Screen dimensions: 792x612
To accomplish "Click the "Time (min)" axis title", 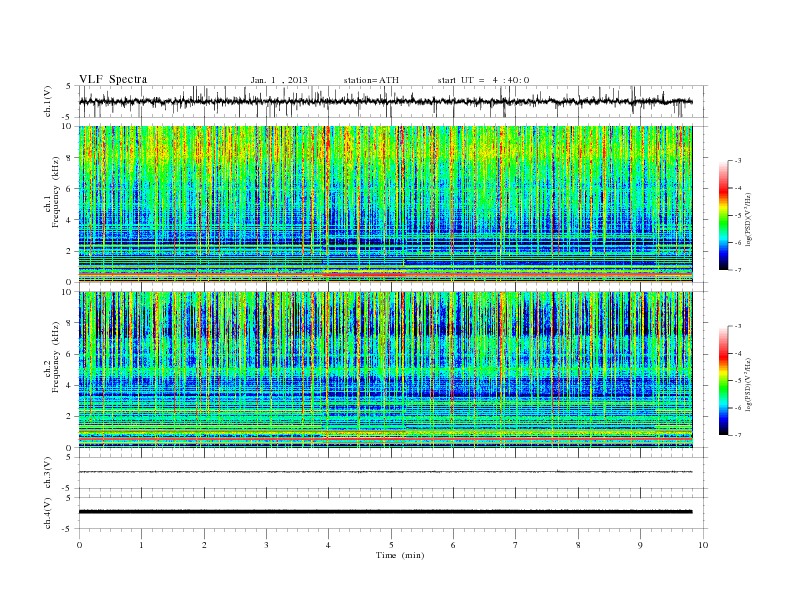I will coord(400,555).
